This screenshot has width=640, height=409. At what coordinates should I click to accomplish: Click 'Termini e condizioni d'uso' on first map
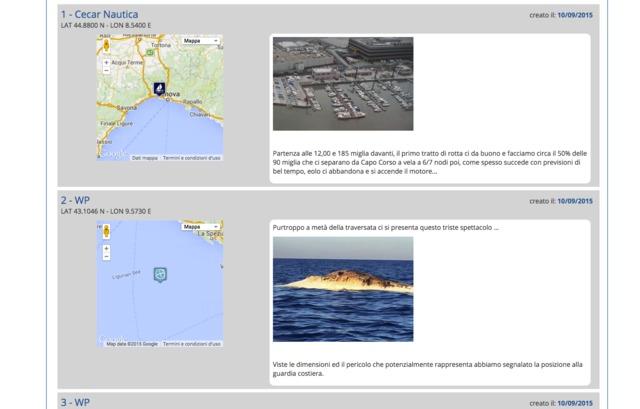coord(192,158)
